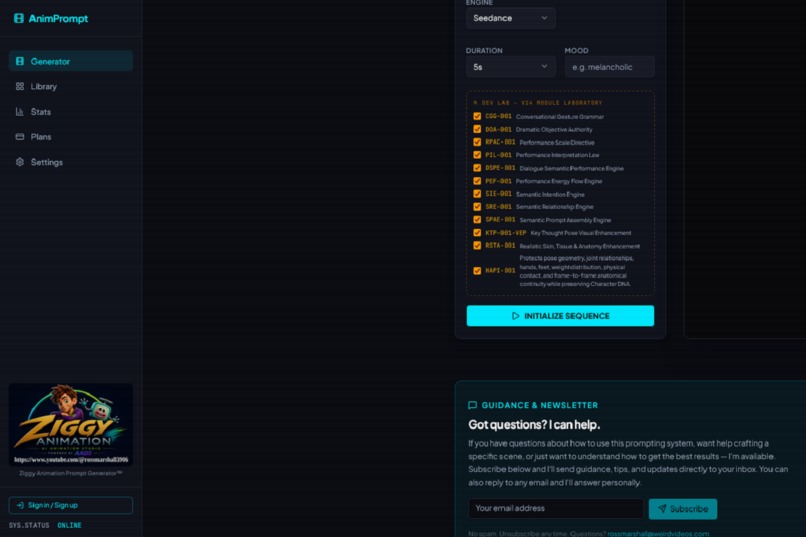Image resolution: width=806 pixels, height=537 pixels.
Task: Click the AnimPrompt brand title
Action: point(58,18)
